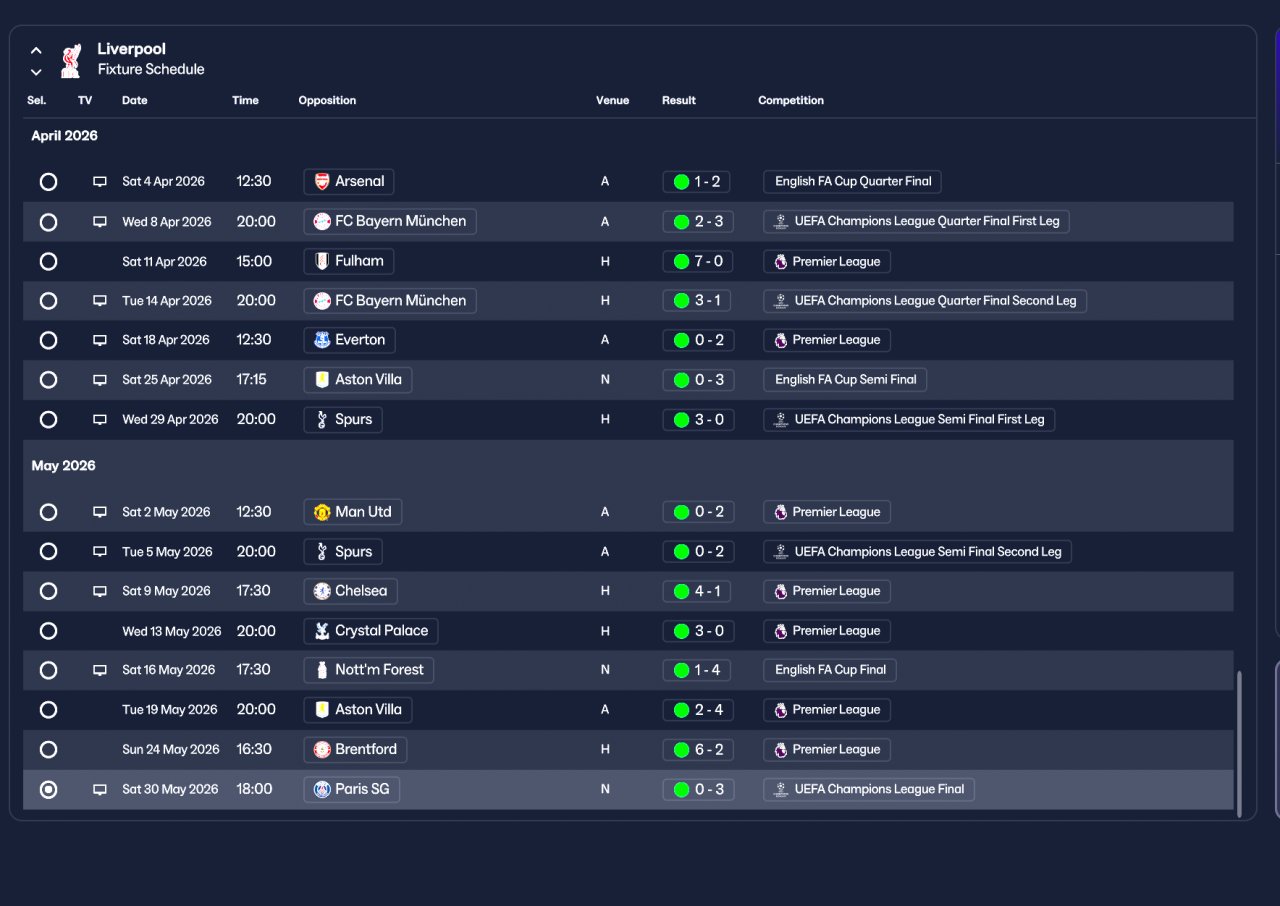Click the Liverpool club crest icon
Image resolution: width=1280 pixels, height=906 pixels.
pyautogui.click(x=70, y=60)
